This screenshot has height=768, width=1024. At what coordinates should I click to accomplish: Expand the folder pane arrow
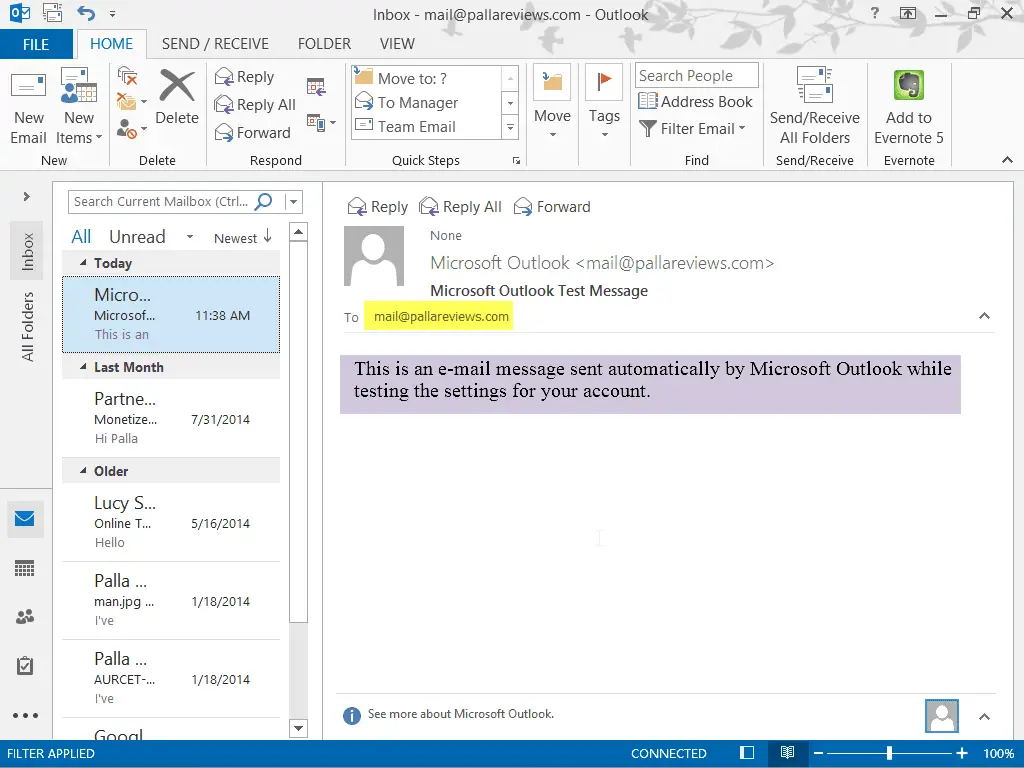pyautogui.click(x=26, y=197)
